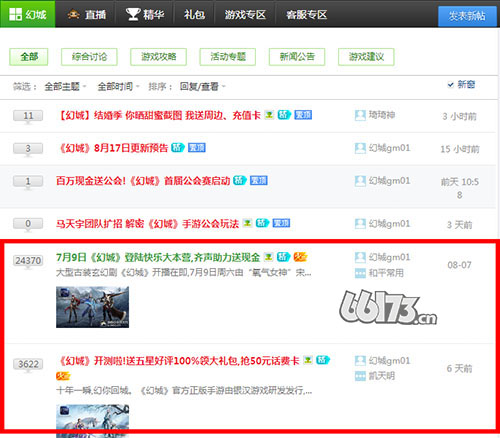
Task: Click the 火 hot badge on 7月9日 thread
Action: [x=300, y=257]
